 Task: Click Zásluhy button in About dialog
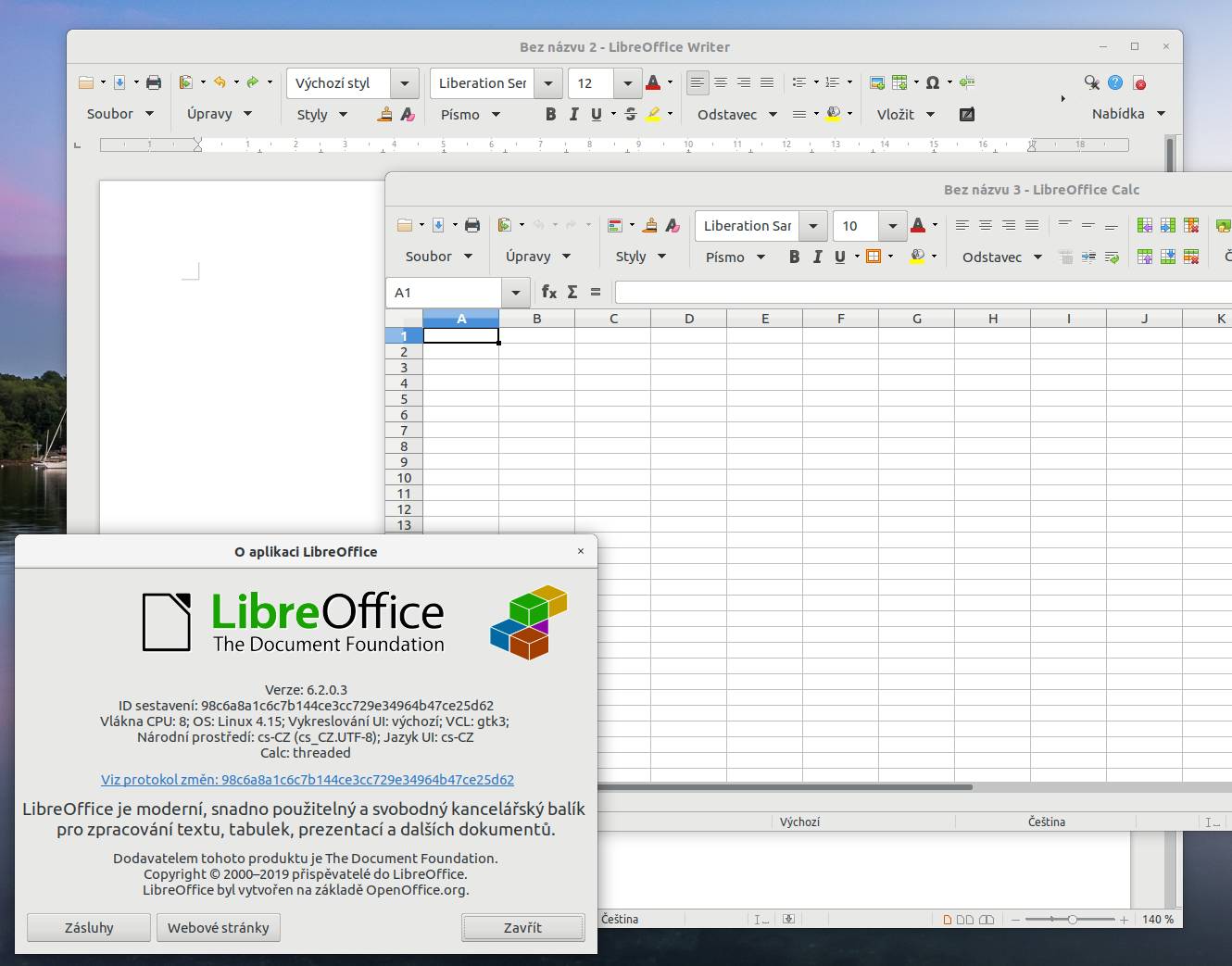(89, 927)
